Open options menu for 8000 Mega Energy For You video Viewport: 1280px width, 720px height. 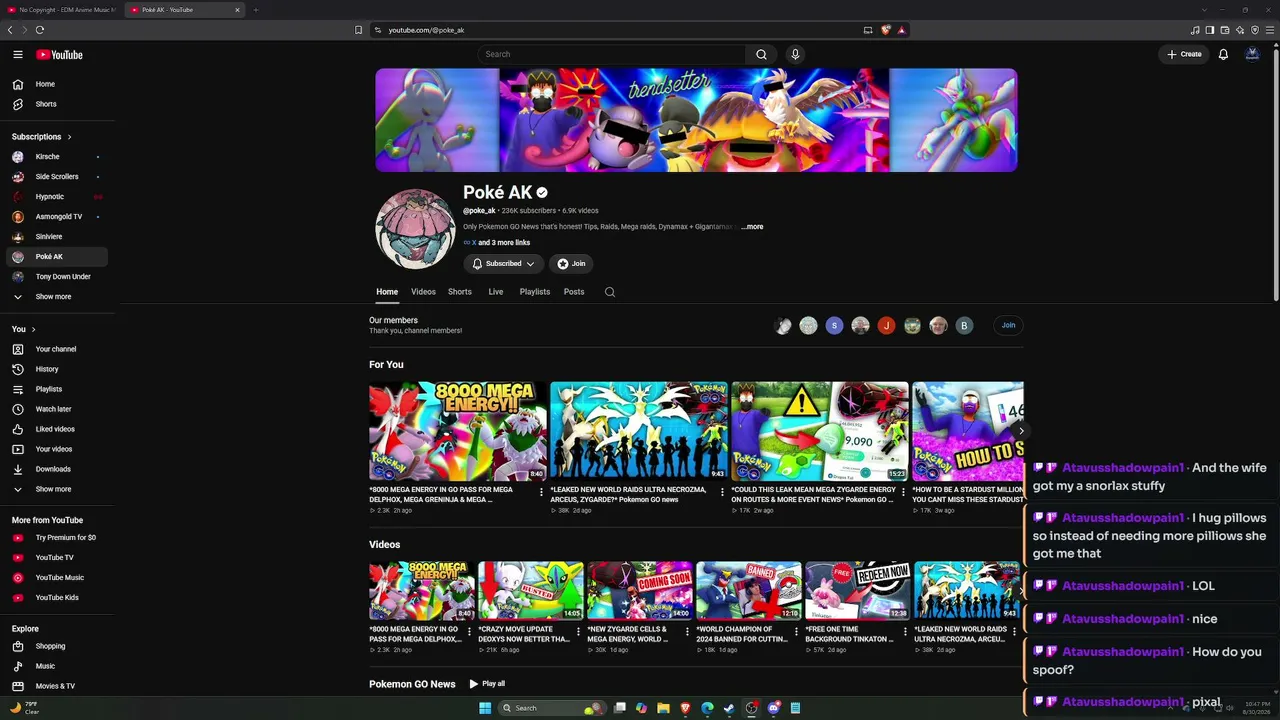[x=542, y=492]
